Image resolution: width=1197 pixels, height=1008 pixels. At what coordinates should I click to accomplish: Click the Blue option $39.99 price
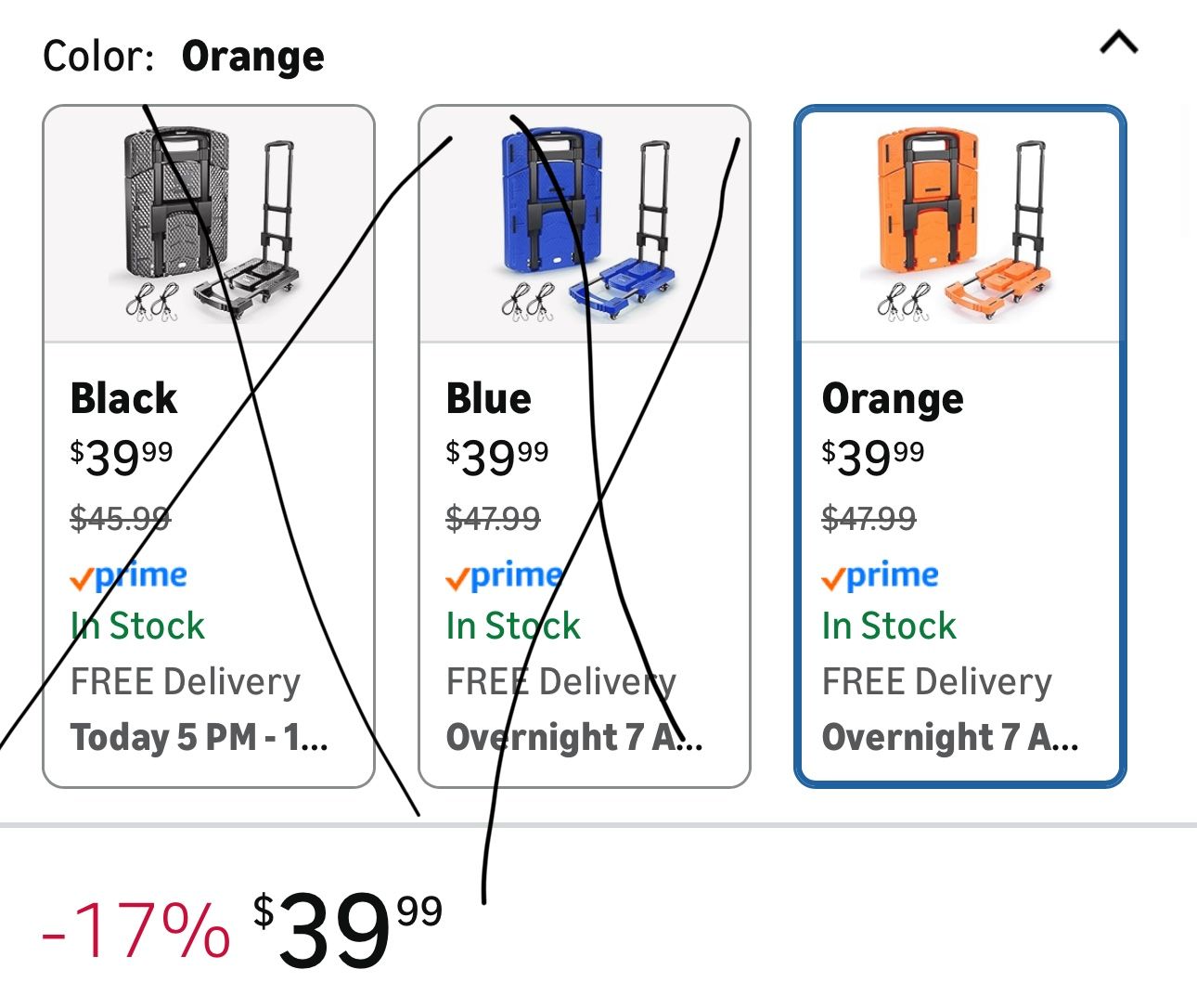coord(497,456)
